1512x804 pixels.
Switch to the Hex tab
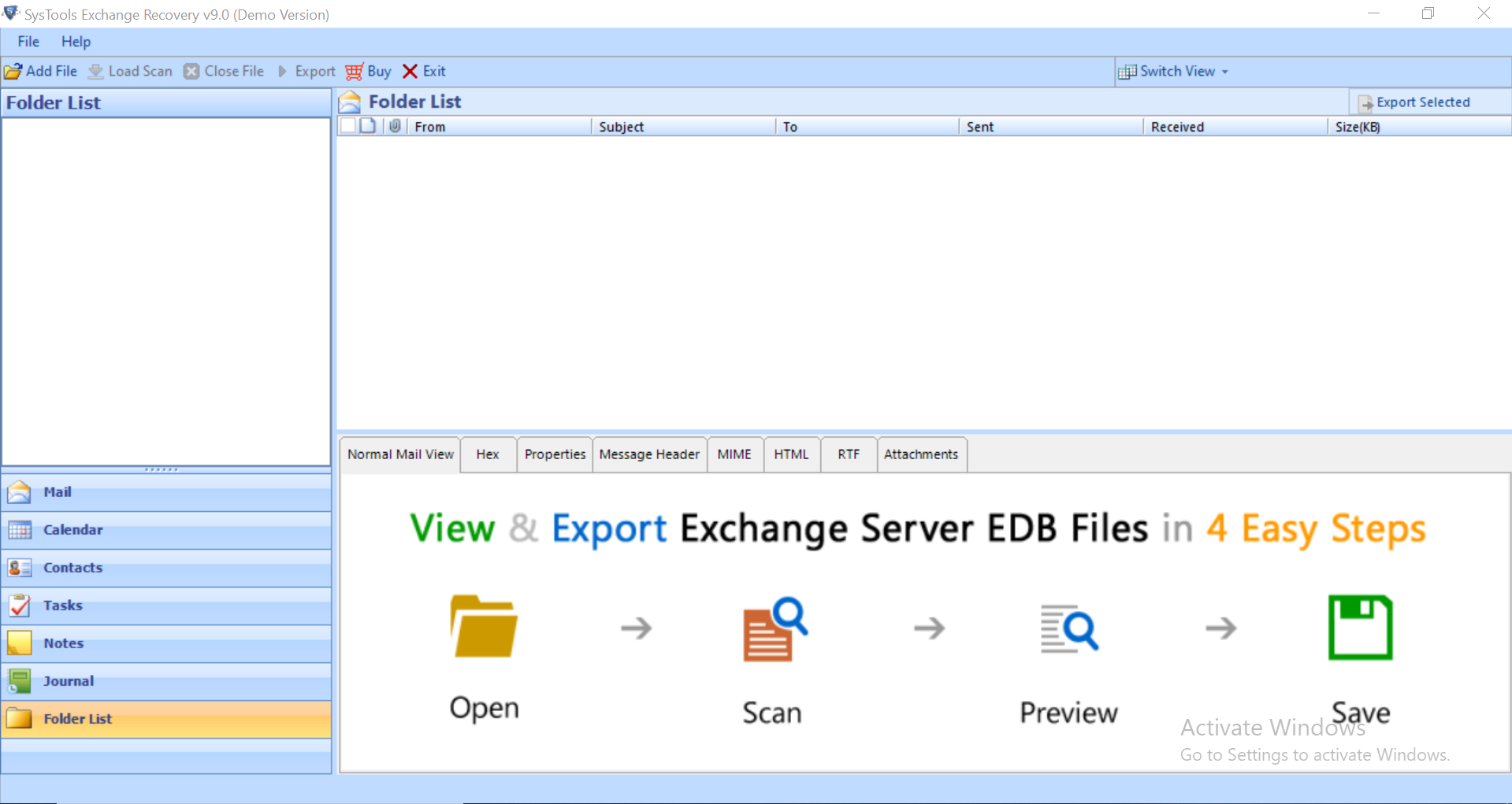pos(488,454)
